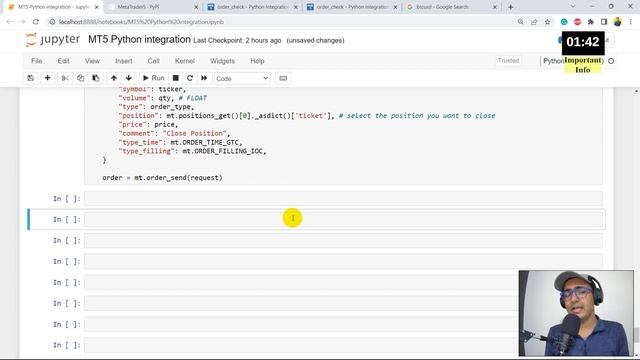Open the Insert menu
The height and width of the screenshot is (360, 640).
click(124, 61)
